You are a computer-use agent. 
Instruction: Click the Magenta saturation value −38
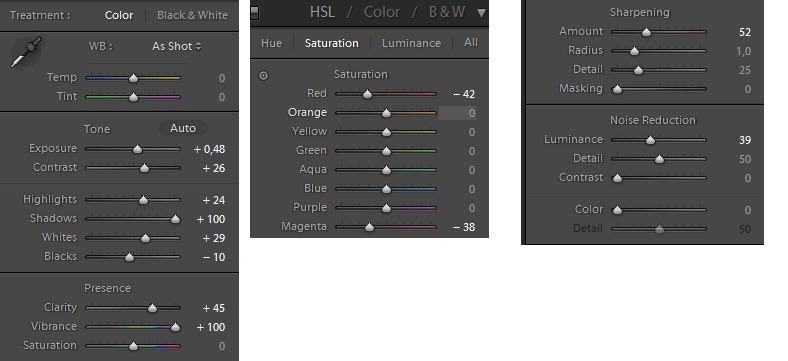pos(464,227)
